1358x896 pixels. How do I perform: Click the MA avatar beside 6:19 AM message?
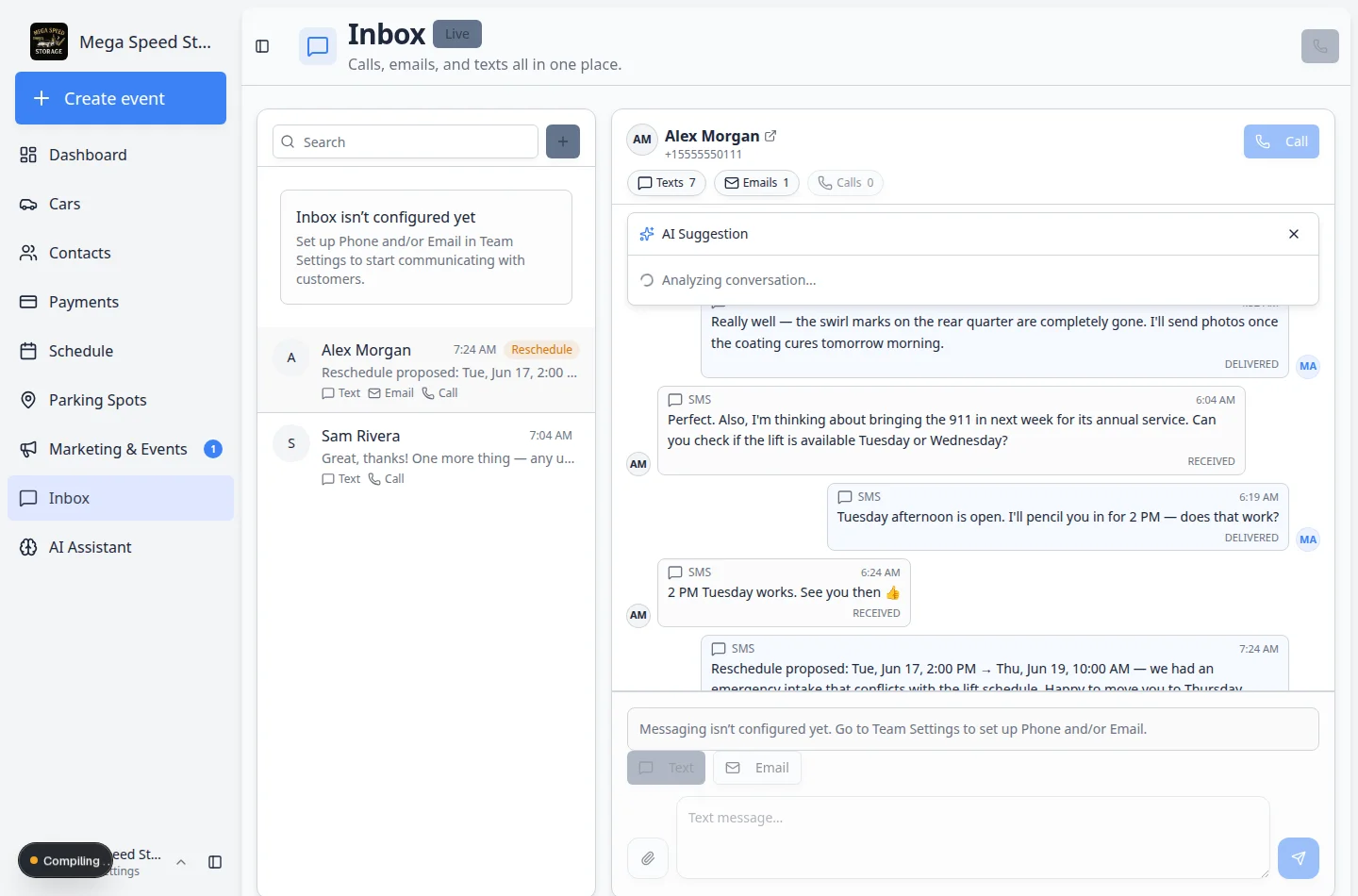1308,539
